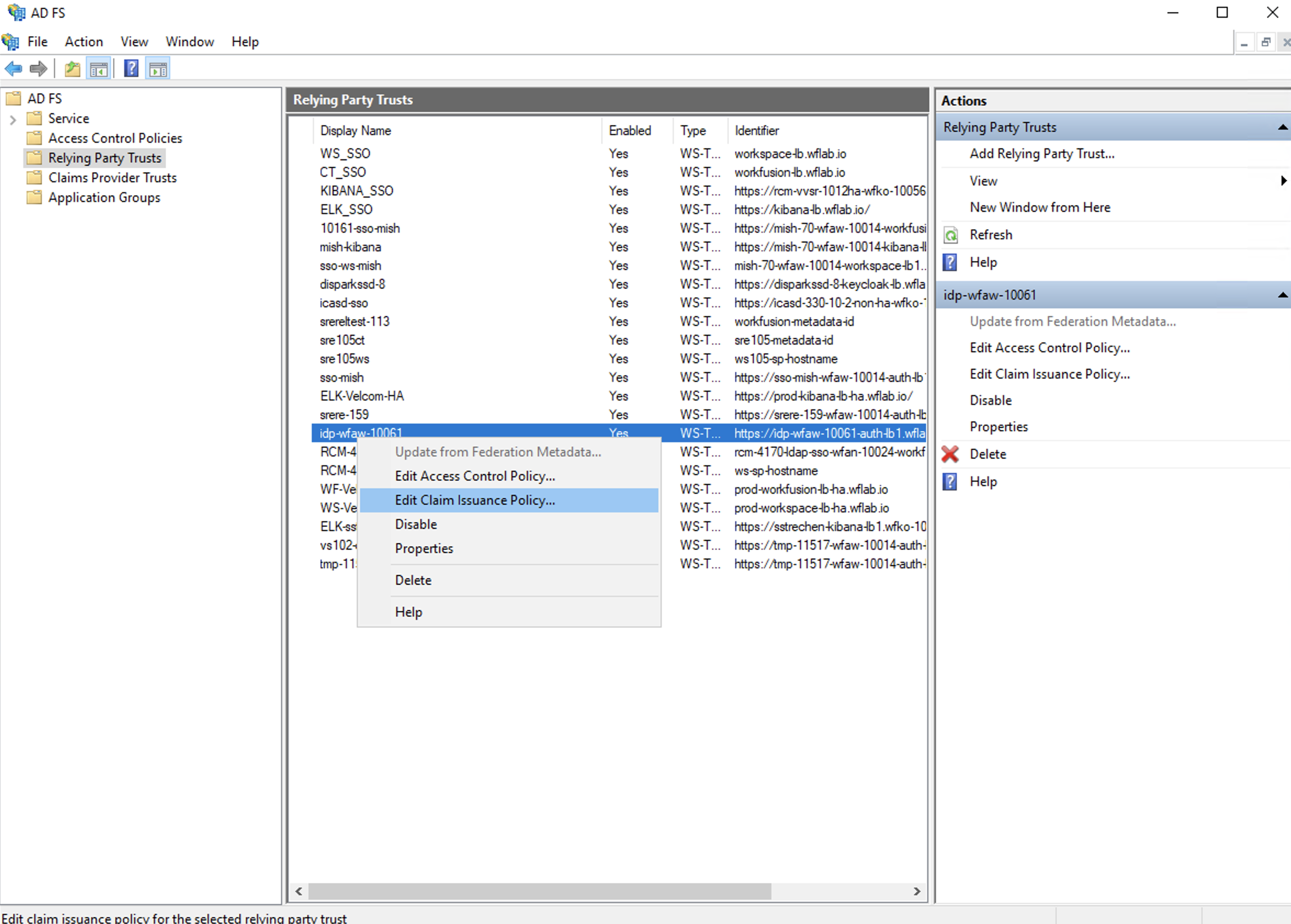Expand the View submenu arrow in Actions
1291x924 pixels.
pyautogui.click(x=1284, y=181)
